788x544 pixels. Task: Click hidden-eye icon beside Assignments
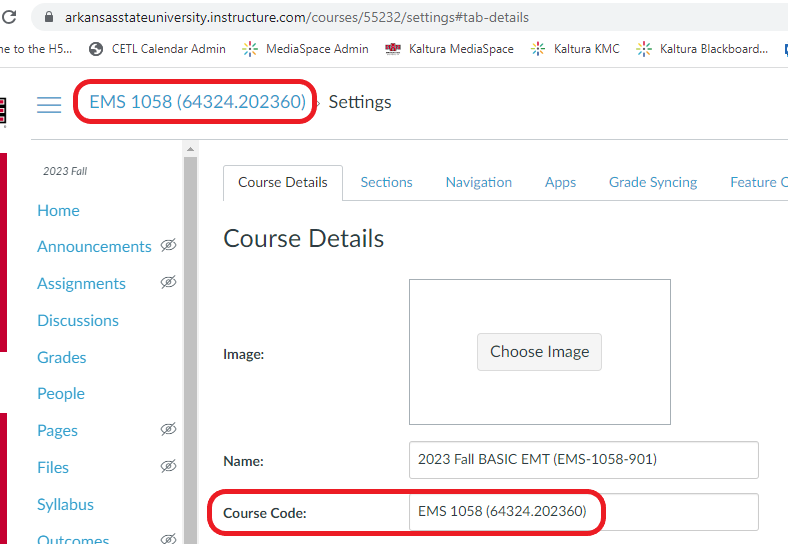tap(168, 282)
